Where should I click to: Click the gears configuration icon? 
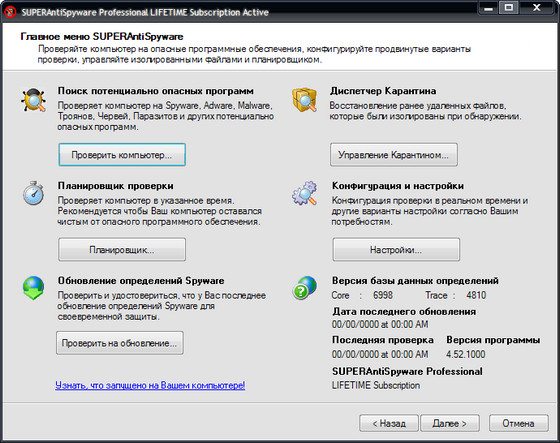click(x=305, y=193)
